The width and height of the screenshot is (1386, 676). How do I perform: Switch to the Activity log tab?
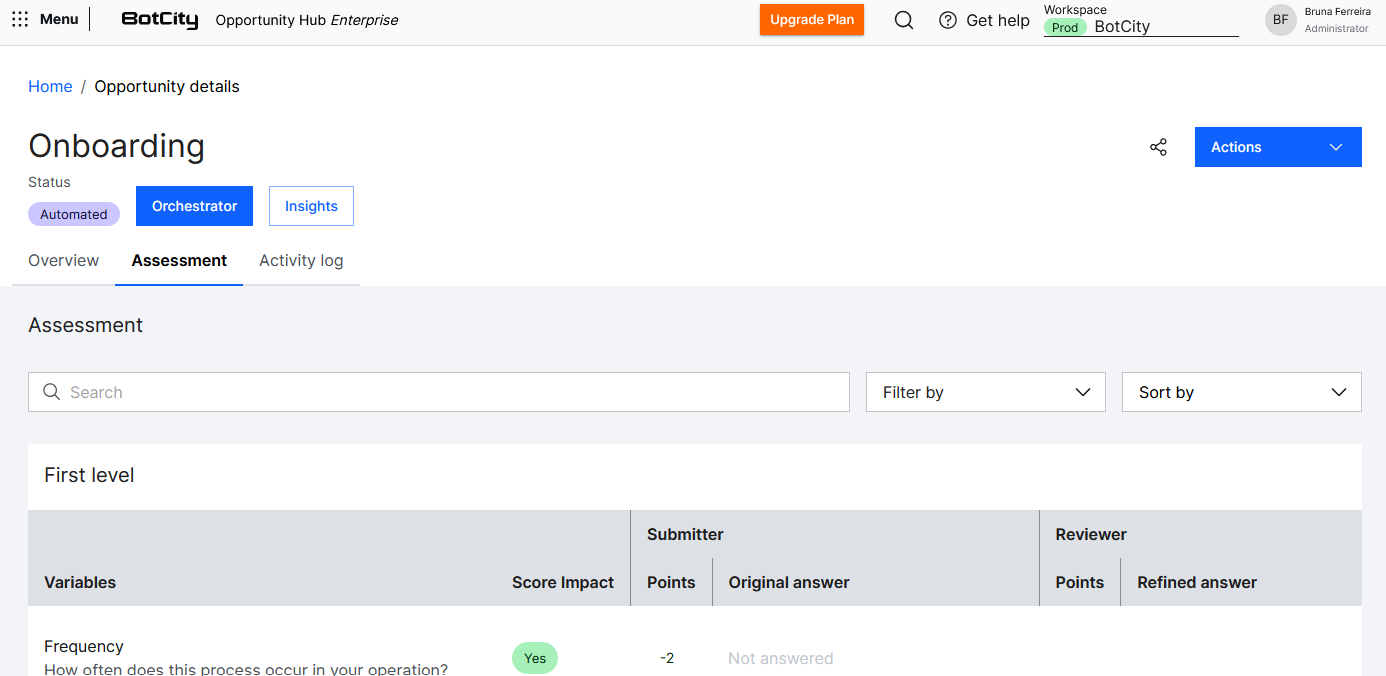coord(301,261)
